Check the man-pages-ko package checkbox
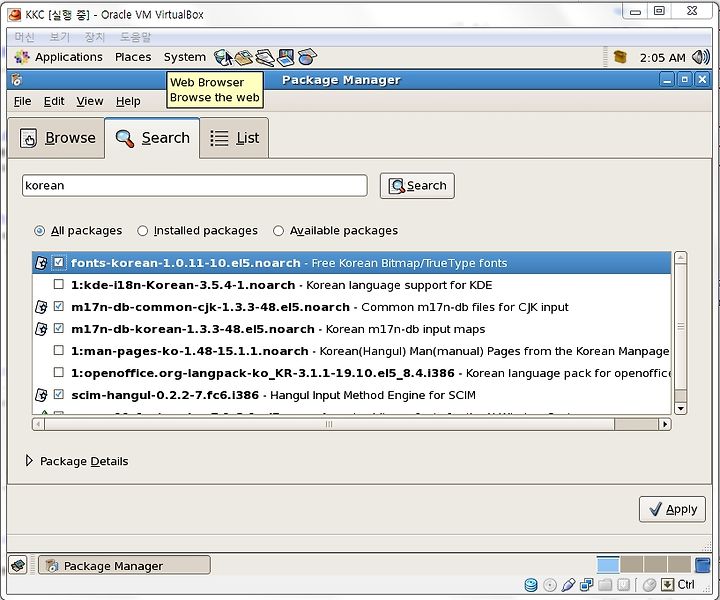The height and width of the screenshot is (600, 720). pyautogui.click(x=58, y=350)
